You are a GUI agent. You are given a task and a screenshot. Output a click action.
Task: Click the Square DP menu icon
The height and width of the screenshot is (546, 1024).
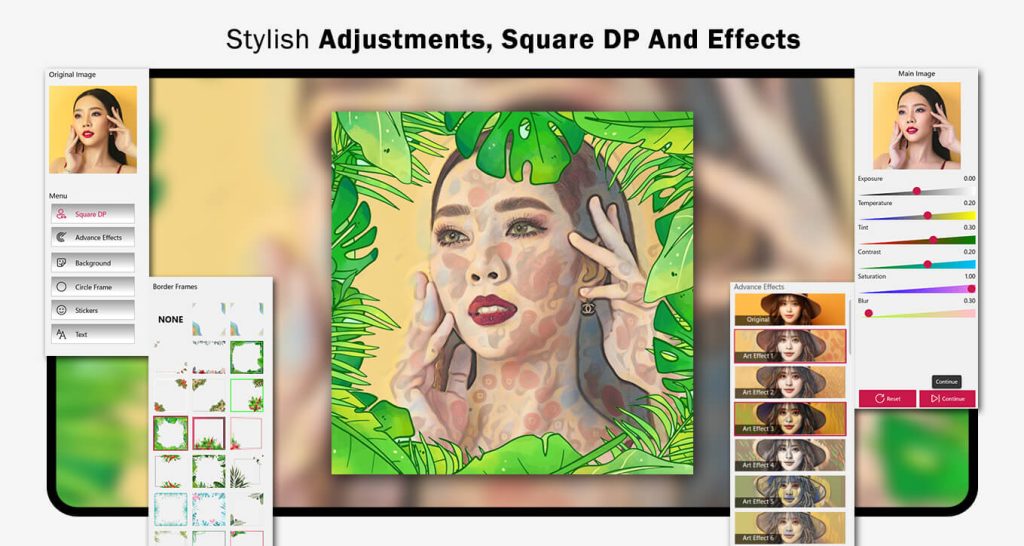(61, 214)
